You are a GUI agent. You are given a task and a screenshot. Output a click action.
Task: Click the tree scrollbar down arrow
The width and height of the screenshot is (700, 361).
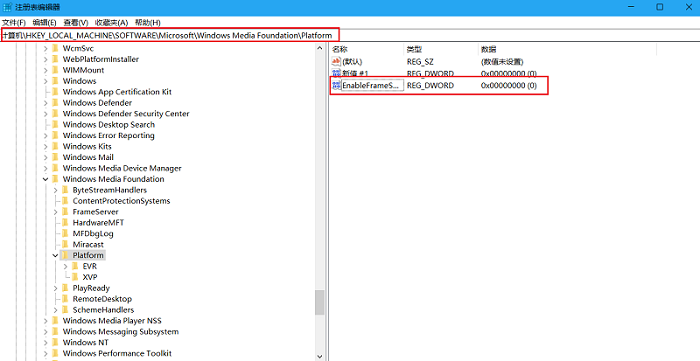[x=319, y=357]
